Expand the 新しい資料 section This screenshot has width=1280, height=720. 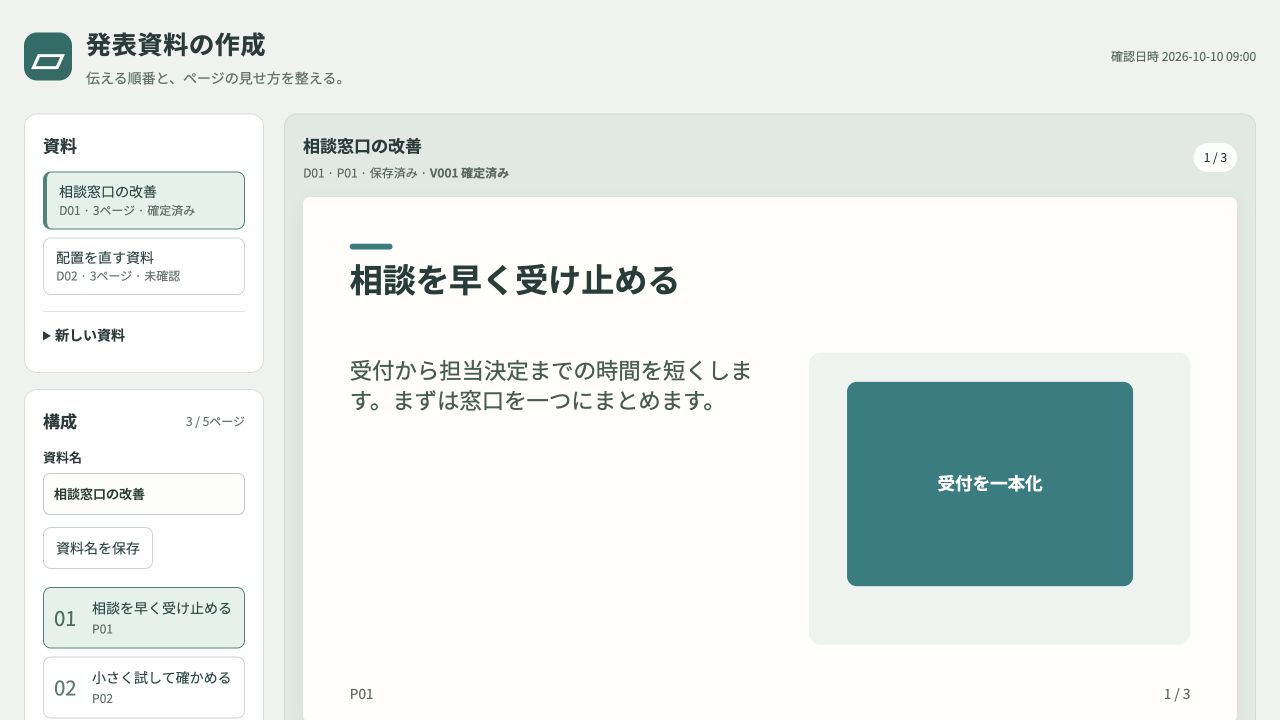(x=84, y=336)
